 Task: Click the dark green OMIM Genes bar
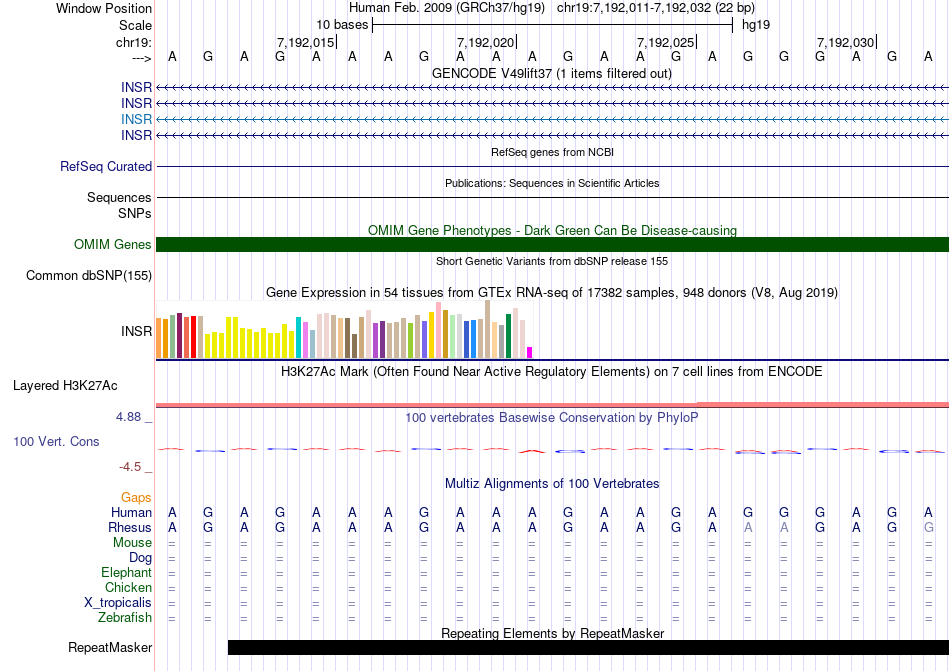pos(552,245)
